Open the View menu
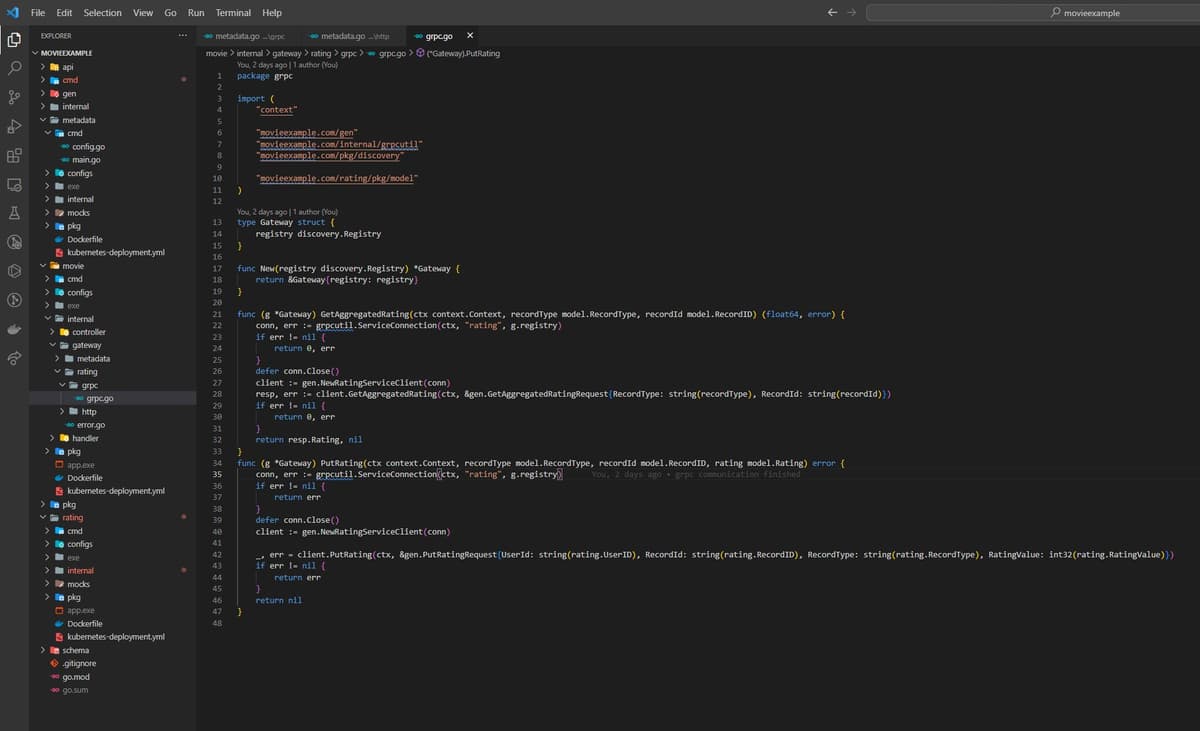Viewport: 1200px width, 731px height. [143, 13]
